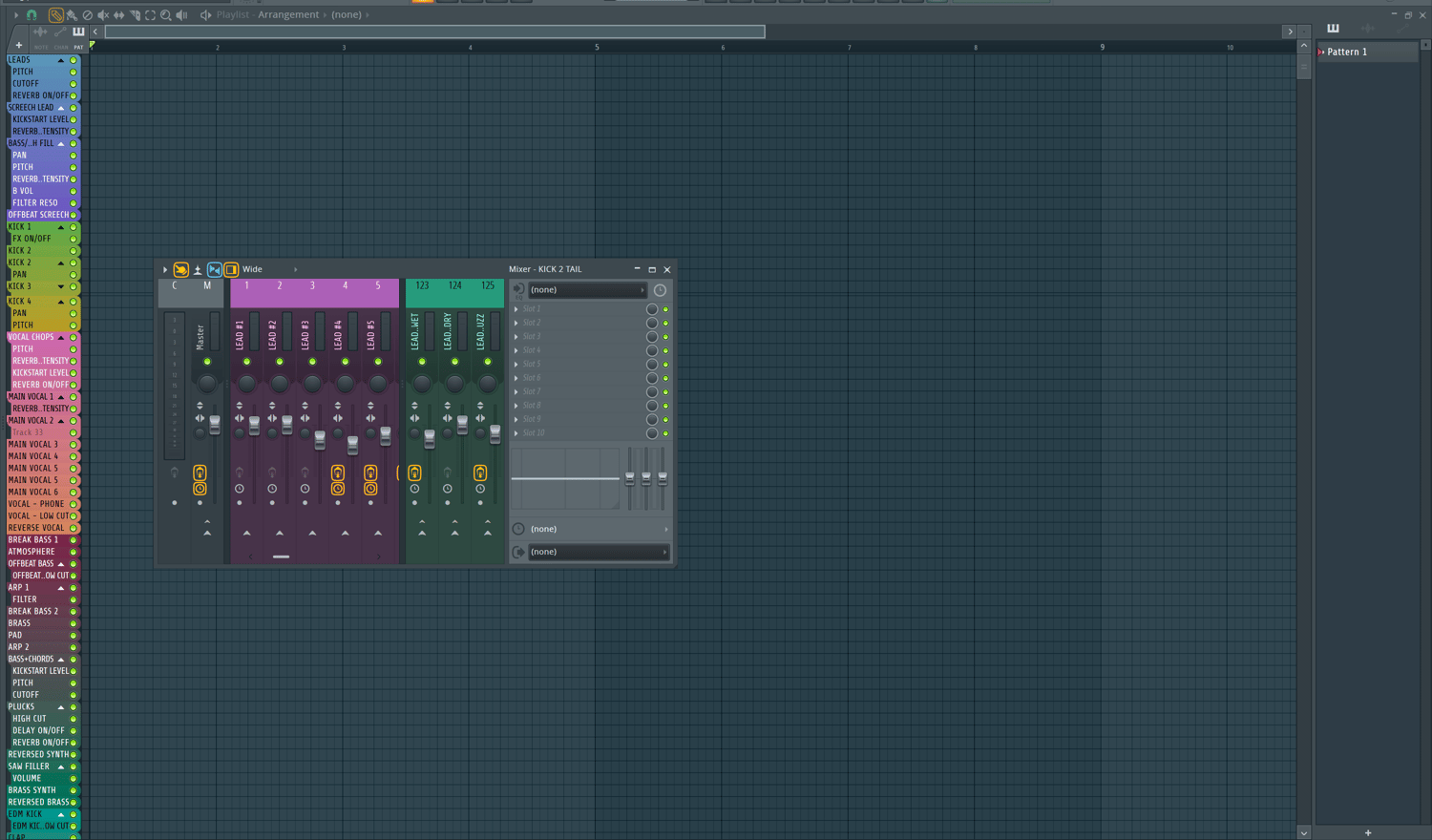Add a new track with plus button
The height and width of the screenshot is (840, 1432).
point(18,45)
